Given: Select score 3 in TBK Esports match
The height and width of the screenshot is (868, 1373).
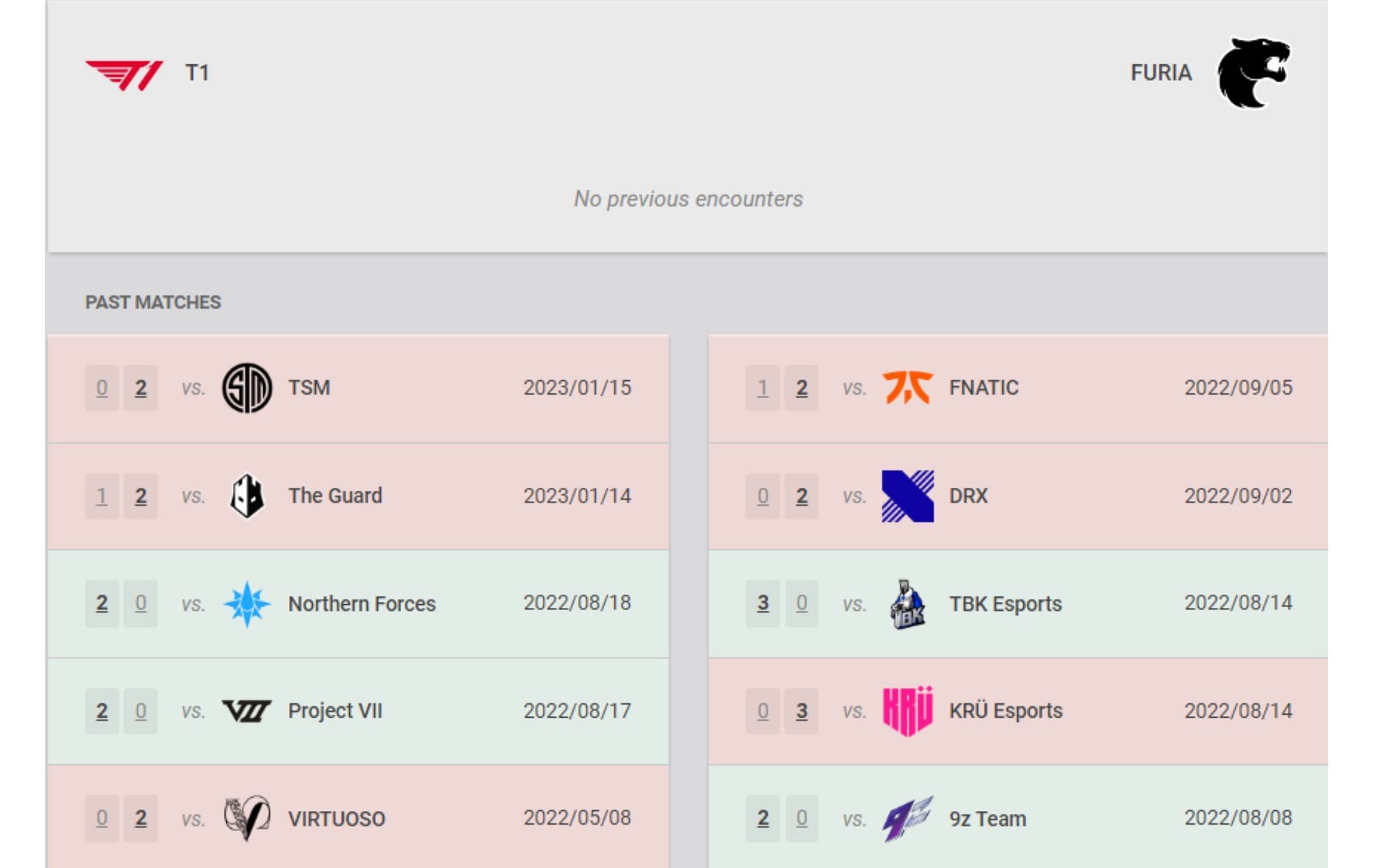Looking at the screenshot, I should point(763,603).
